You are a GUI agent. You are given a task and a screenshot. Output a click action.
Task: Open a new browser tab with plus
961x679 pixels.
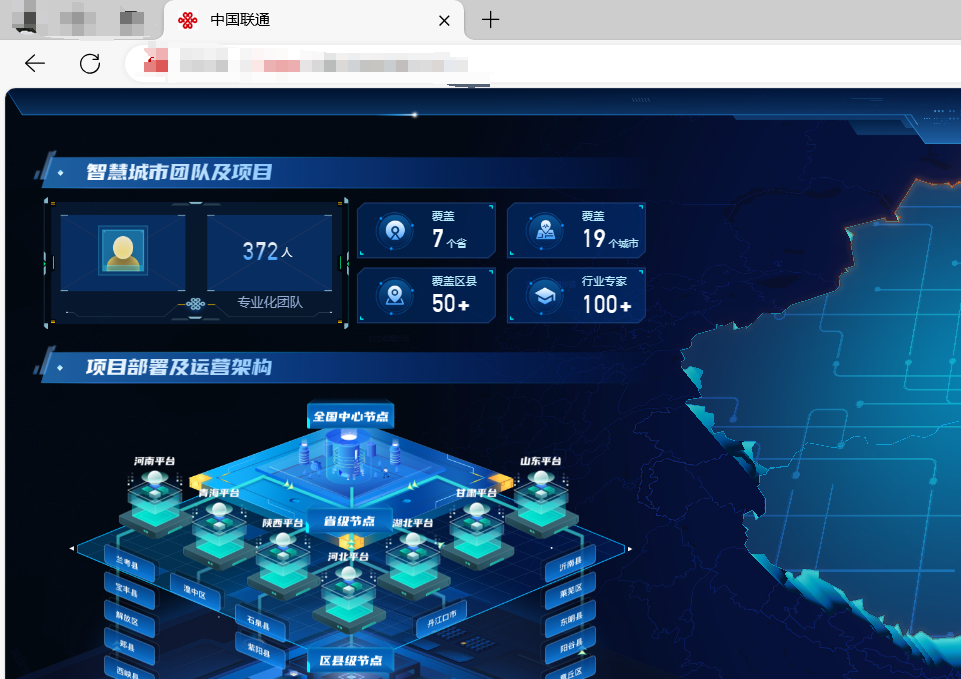click(490, 20)
